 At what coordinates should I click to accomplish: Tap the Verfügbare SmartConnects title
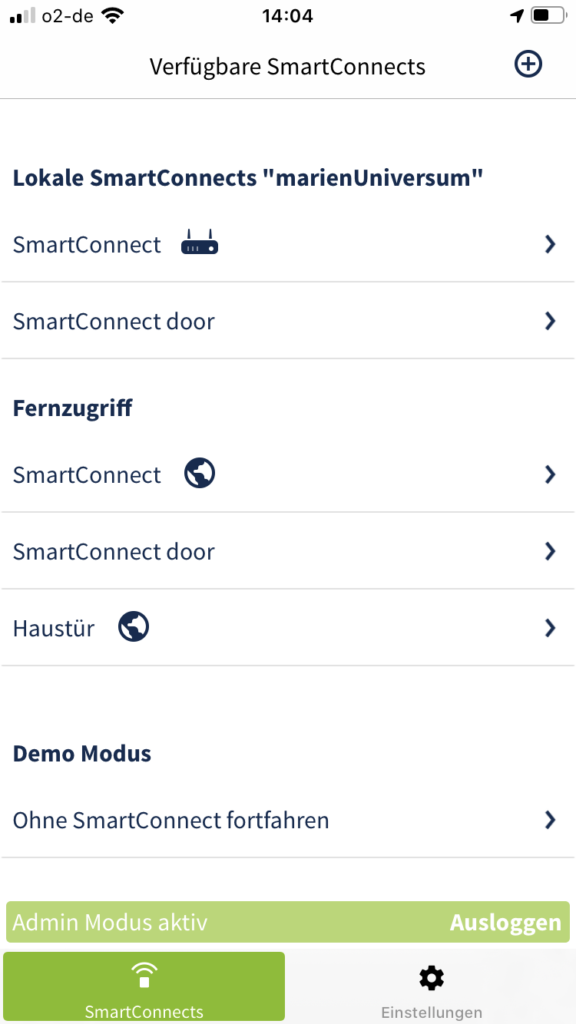click(287, 67)
